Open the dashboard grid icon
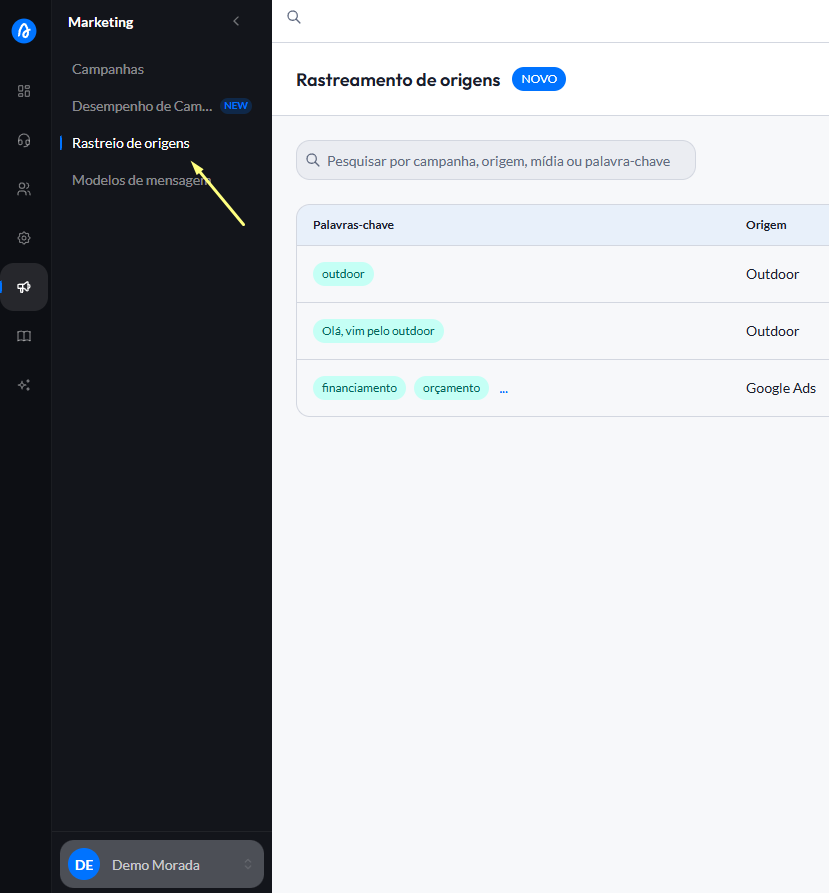829x893 pixels. point(24,91)
